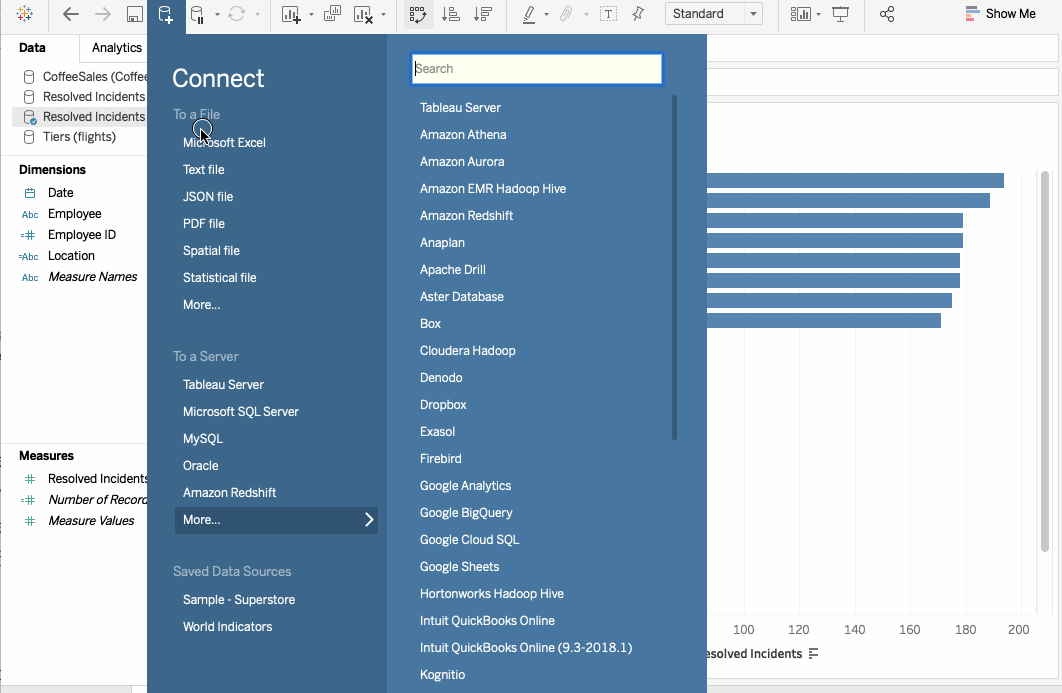The image size is (1062, 693).
Task: Click the redo forward arrow
Action: (102, 14)
